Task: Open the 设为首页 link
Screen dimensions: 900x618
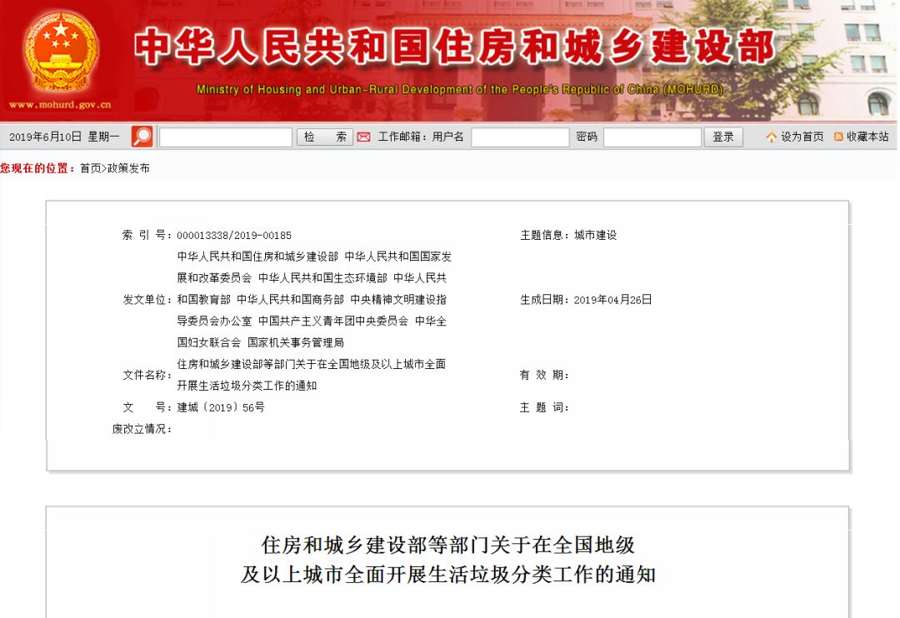Action: pyautogui.click(x=802, y=137)
